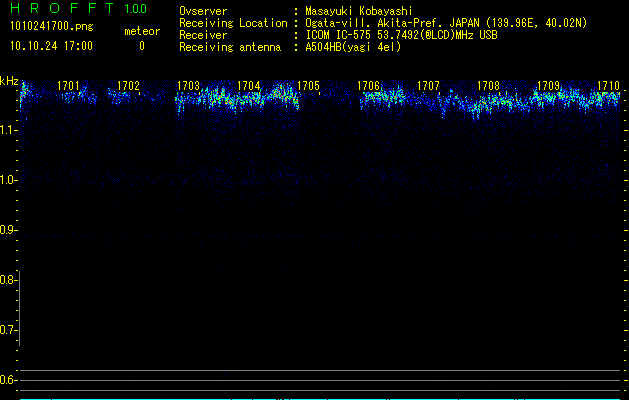The image size is (629, 400).
Task: Click the 1704 time marker
Action: pos(248,86)
